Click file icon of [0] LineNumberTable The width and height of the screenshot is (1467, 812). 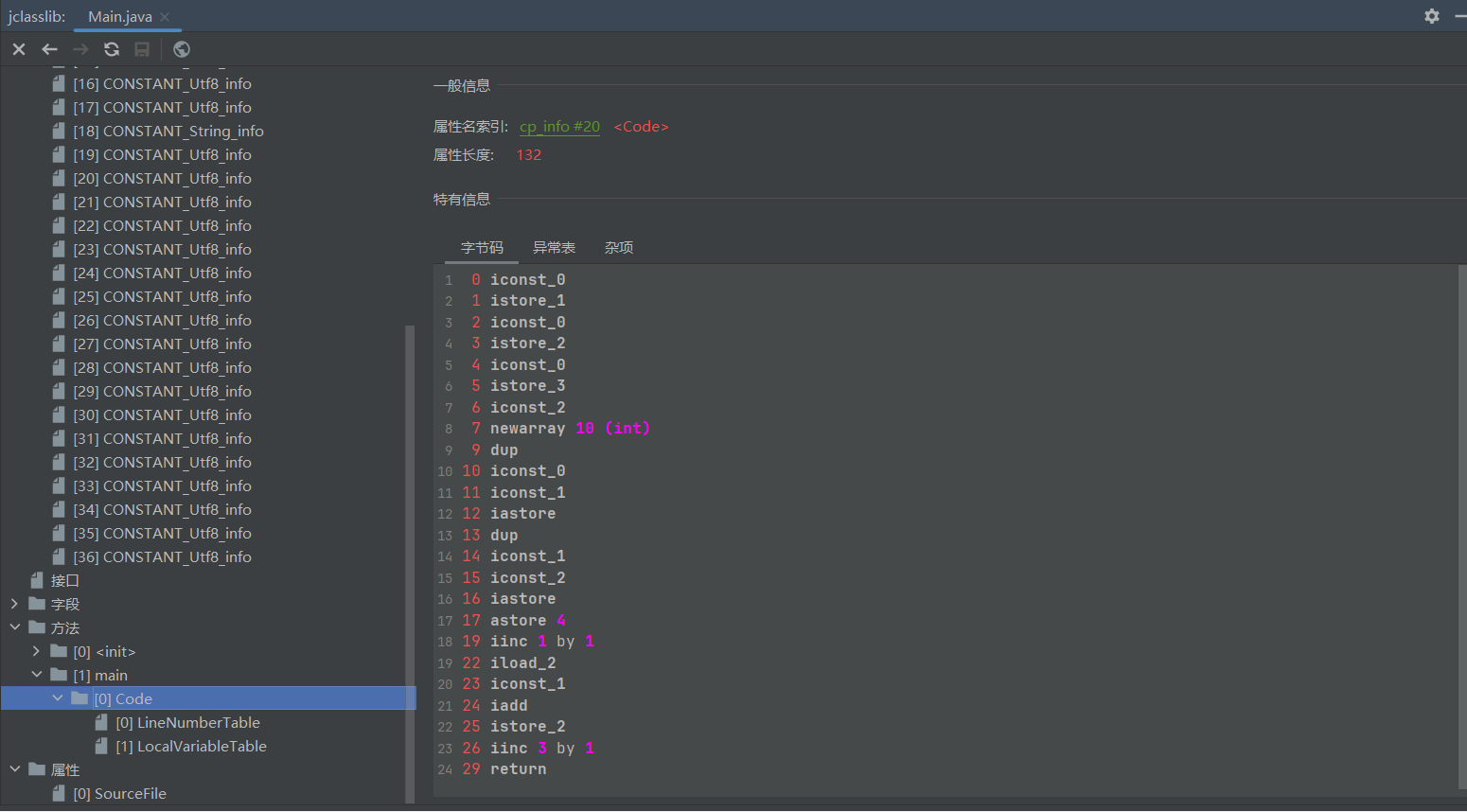[101, 722]
